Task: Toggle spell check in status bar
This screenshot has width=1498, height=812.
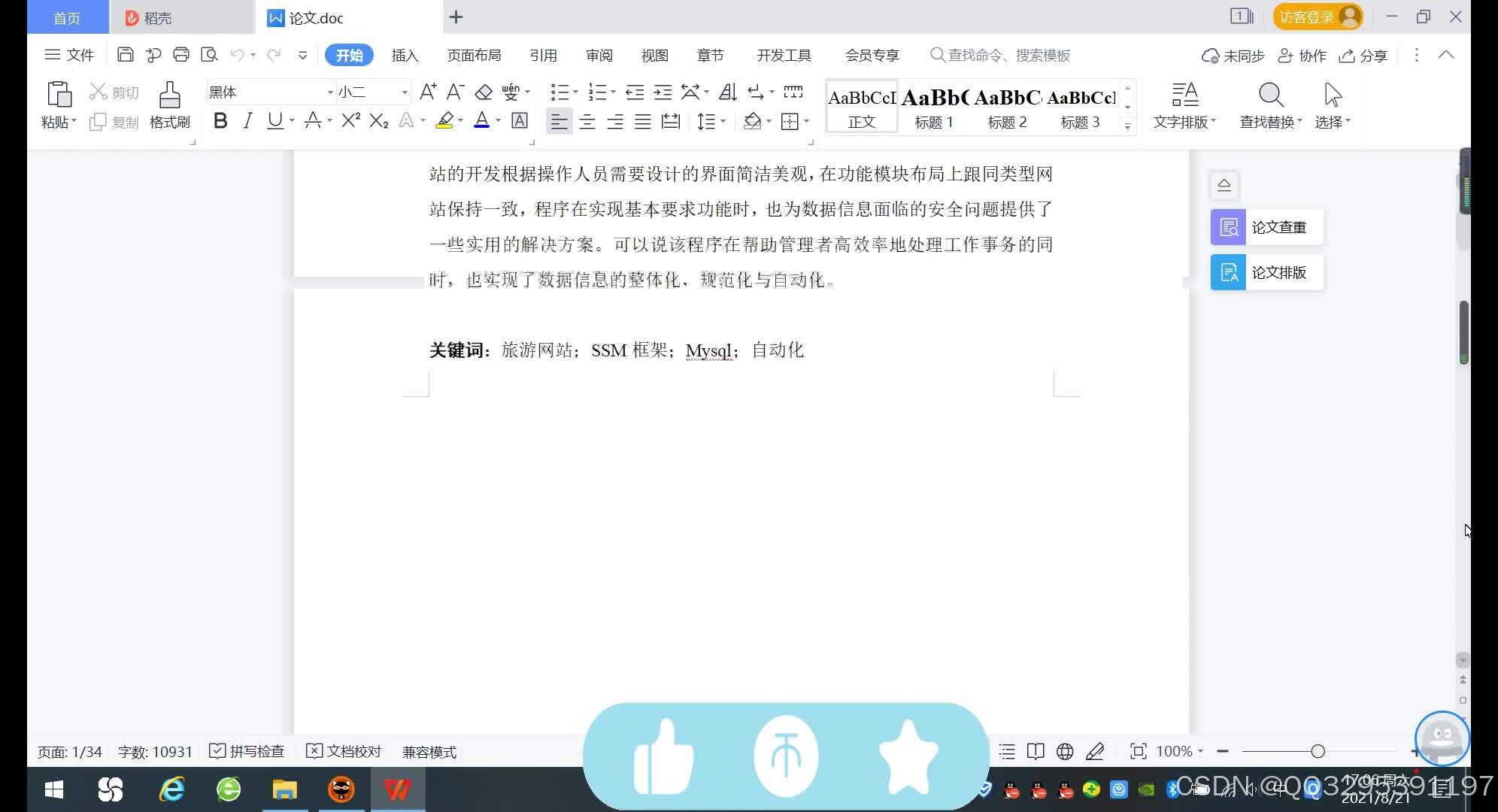Action: click(x=247, y=751)
